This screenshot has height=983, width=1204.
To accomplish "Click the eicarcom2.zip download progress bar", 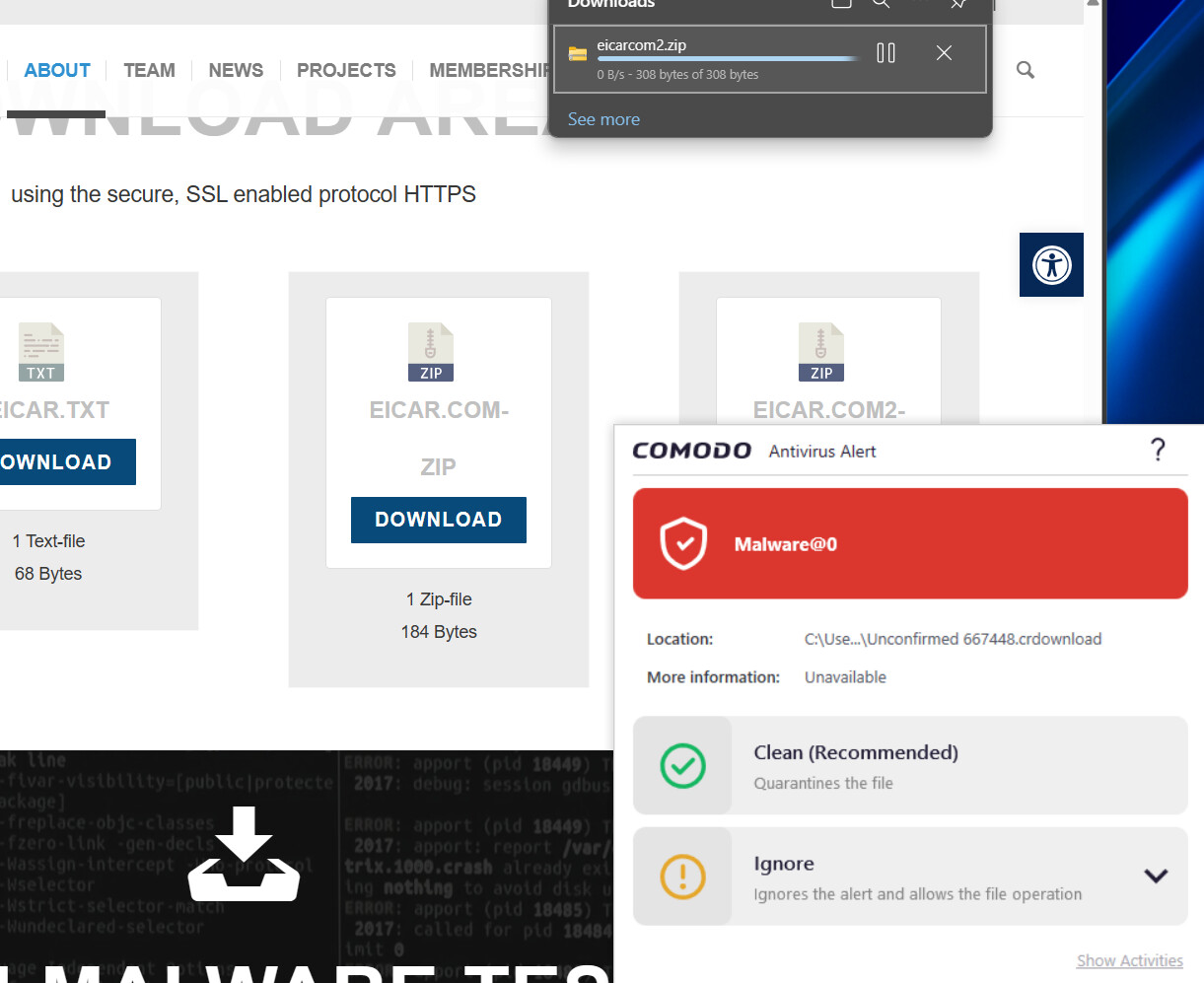I will 728,59.
